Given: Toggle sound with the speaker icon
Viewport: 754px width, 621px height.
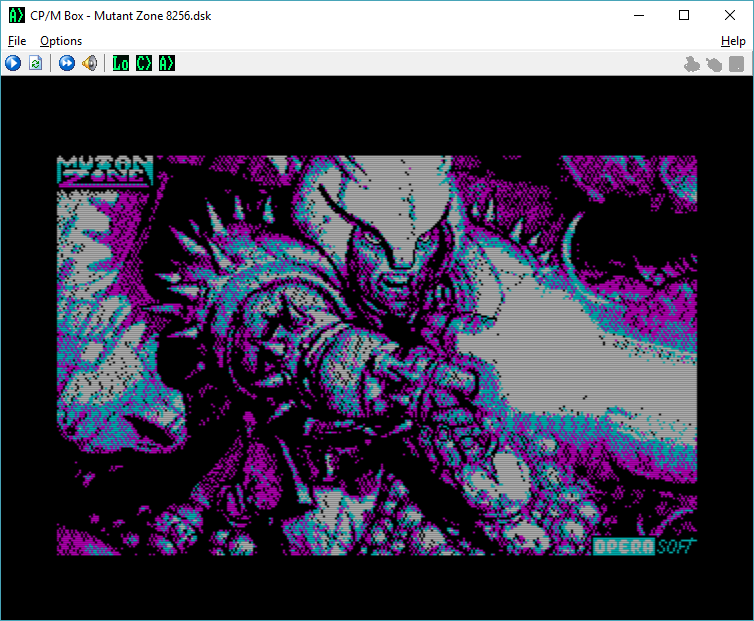Looking at the screenshot, I should 89,63.
